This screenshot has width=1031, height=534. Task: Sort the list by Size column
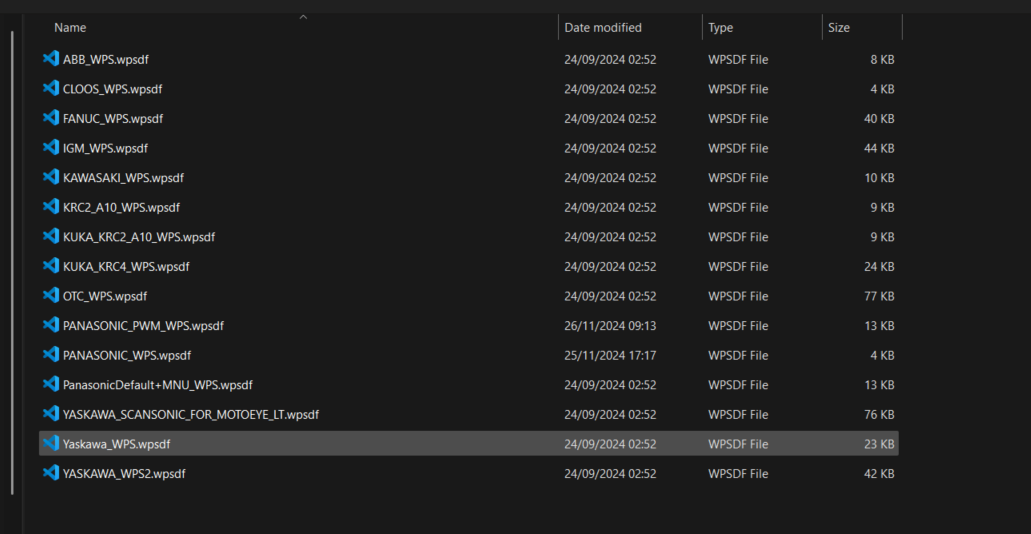click(x=839, y=28)
